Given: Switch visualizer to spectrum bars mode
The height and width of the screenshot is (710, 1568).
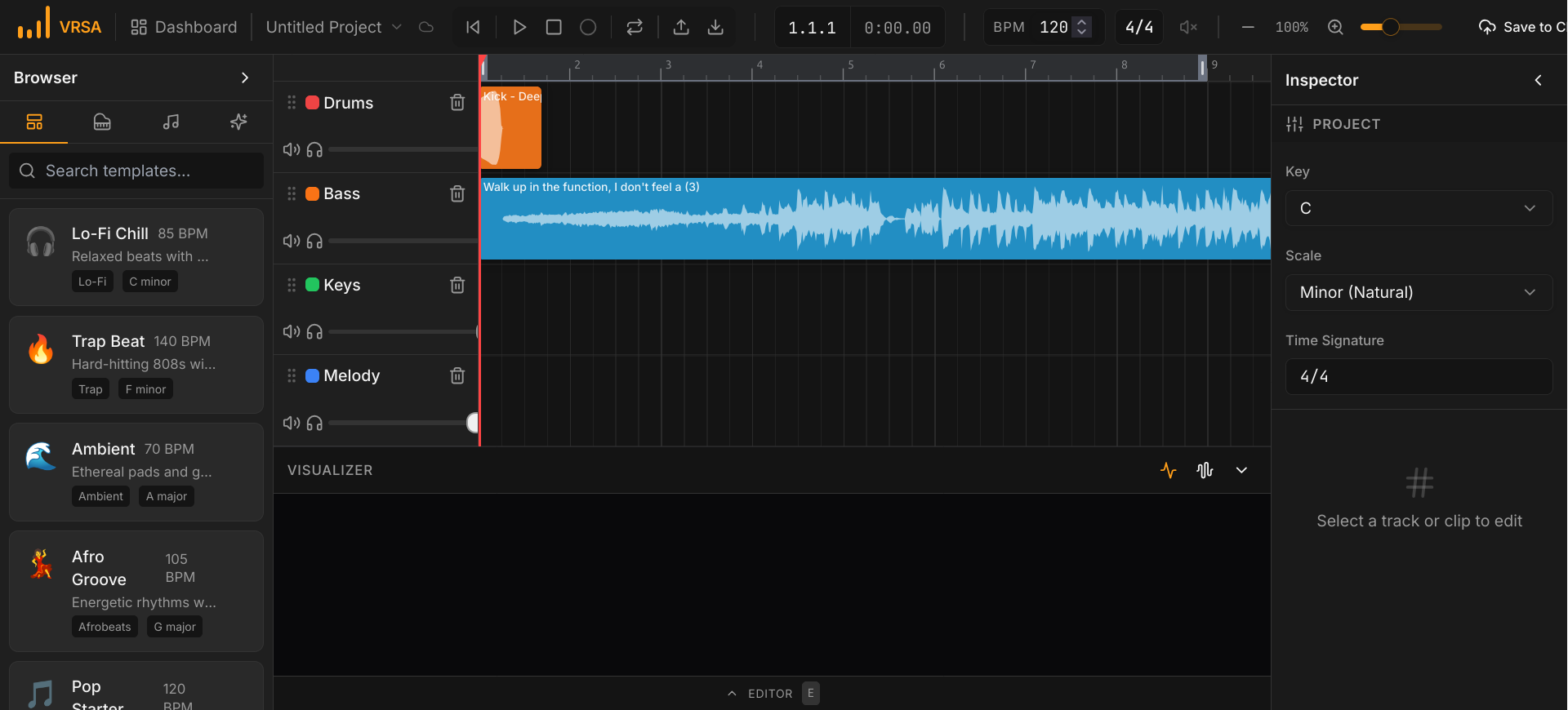Looking at the screenshot, I should click(x=1205, y=470).
